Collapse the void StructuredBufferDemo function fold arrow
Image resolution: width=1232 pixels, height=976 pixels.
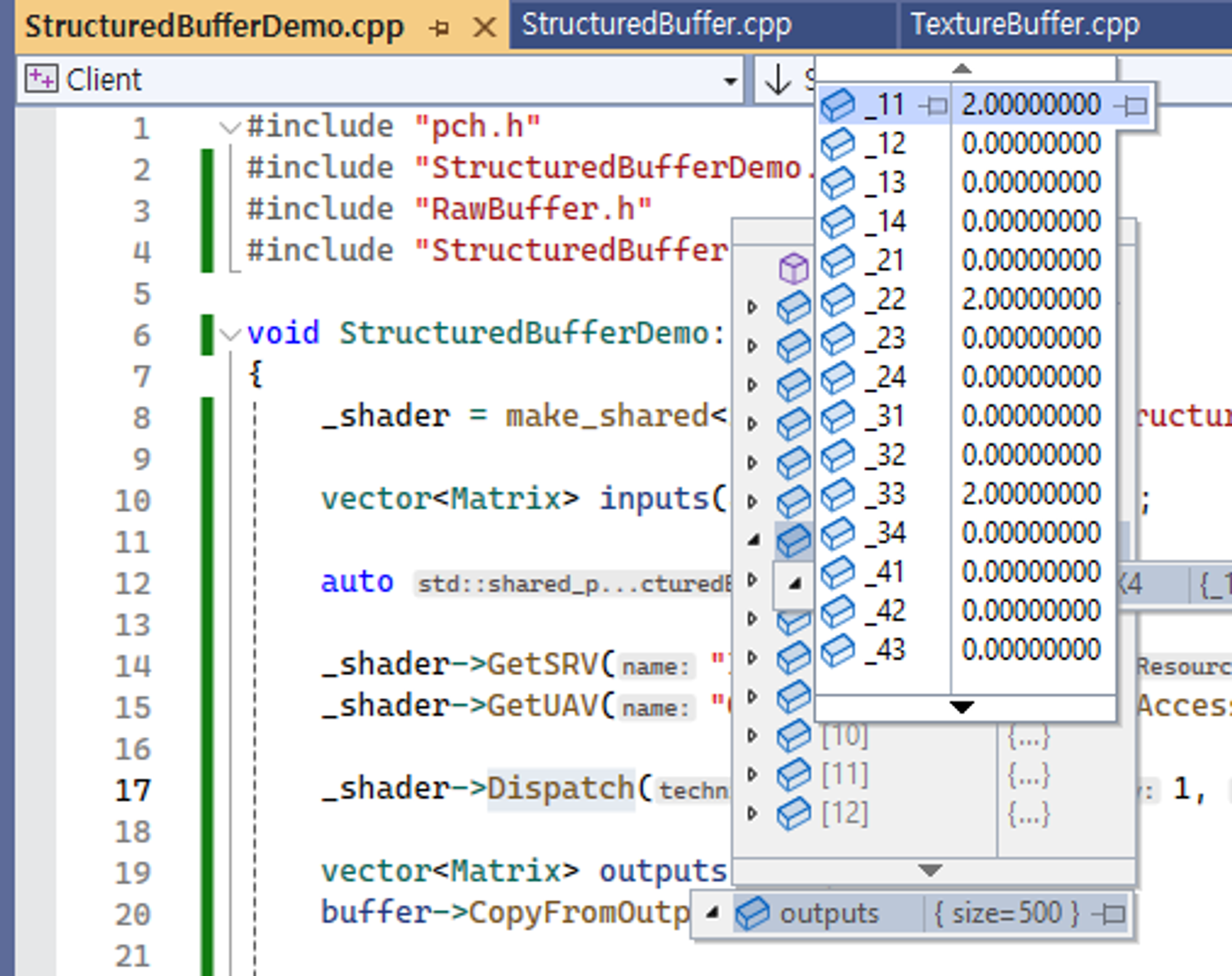pyautogui.click(x=230, y=334)
